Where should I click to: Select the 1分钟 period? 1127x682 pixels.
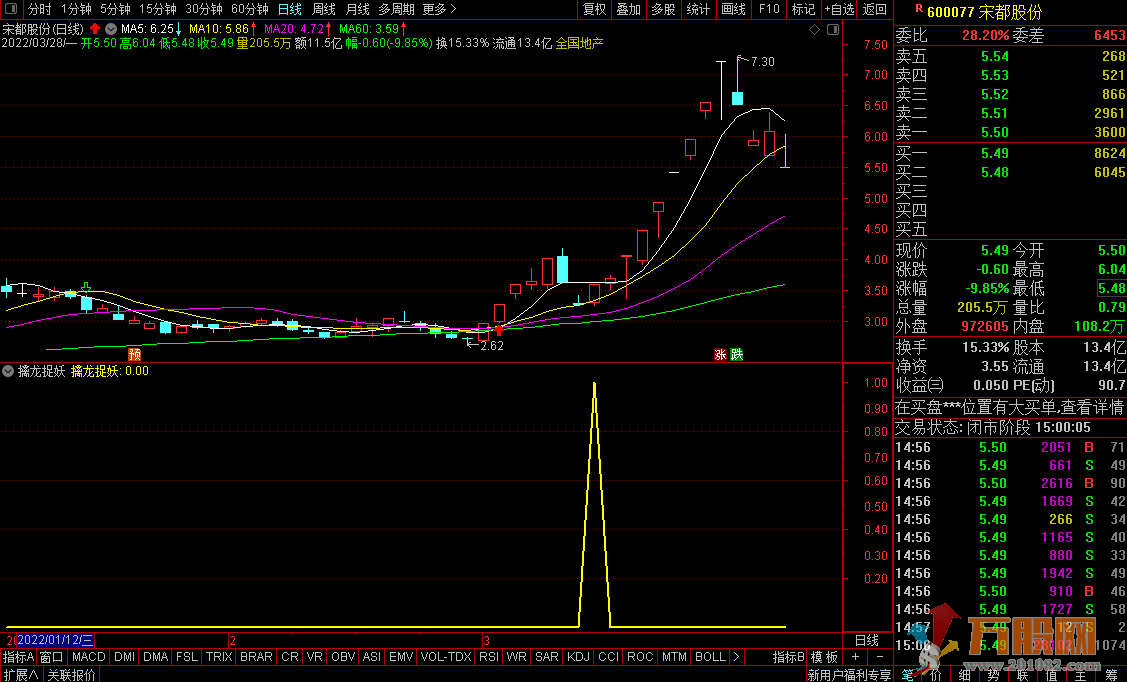76,9
